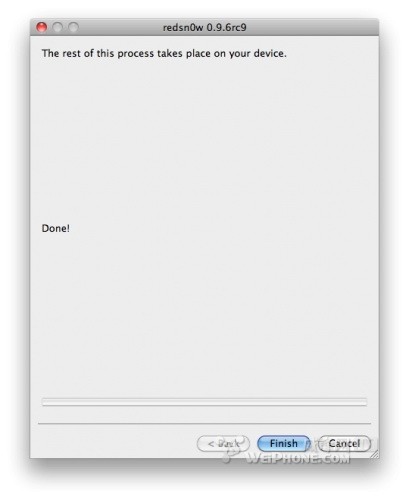
Task: Click the greyed-out minimize traffic-light button
Action: coord(57,27)
